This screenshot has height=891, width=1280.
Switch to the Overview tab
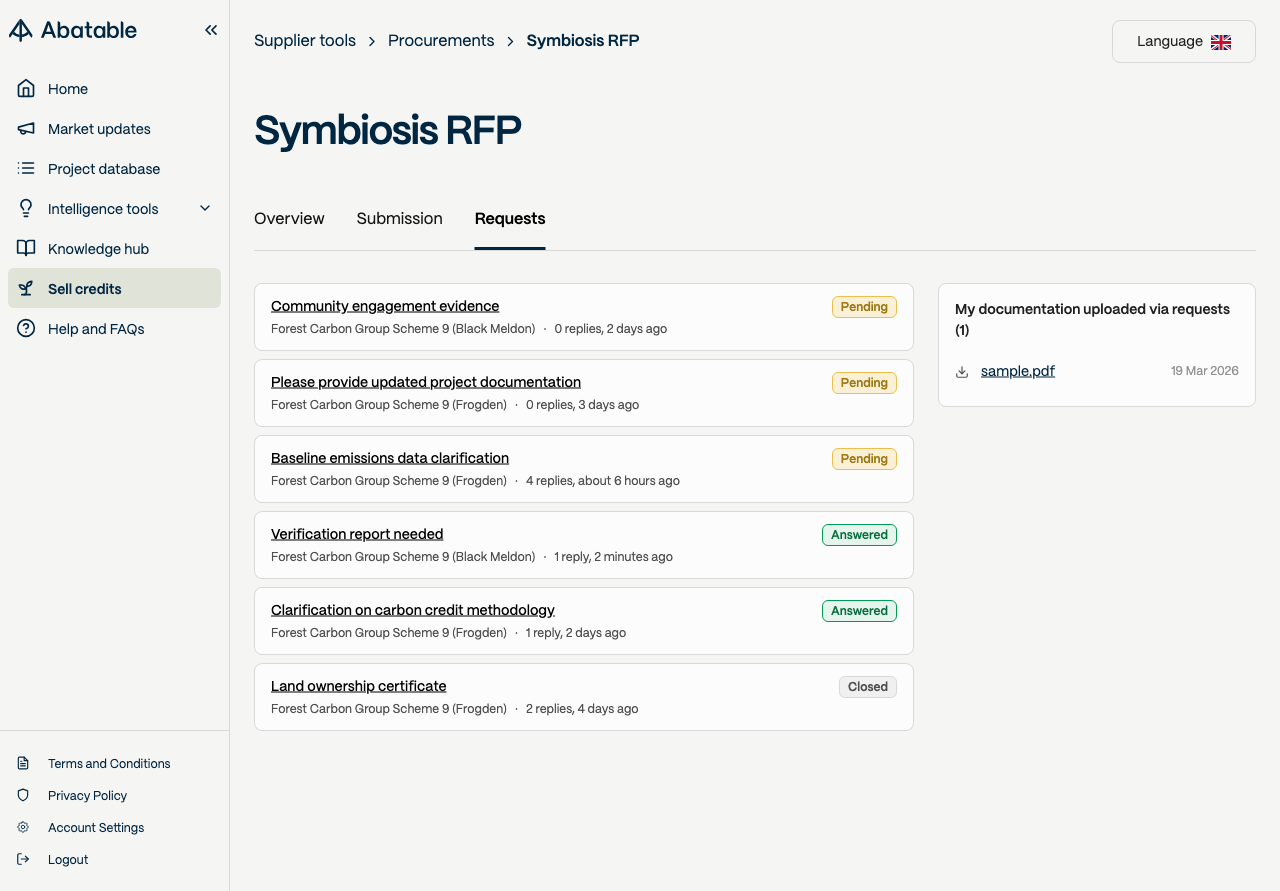(289, 219)
